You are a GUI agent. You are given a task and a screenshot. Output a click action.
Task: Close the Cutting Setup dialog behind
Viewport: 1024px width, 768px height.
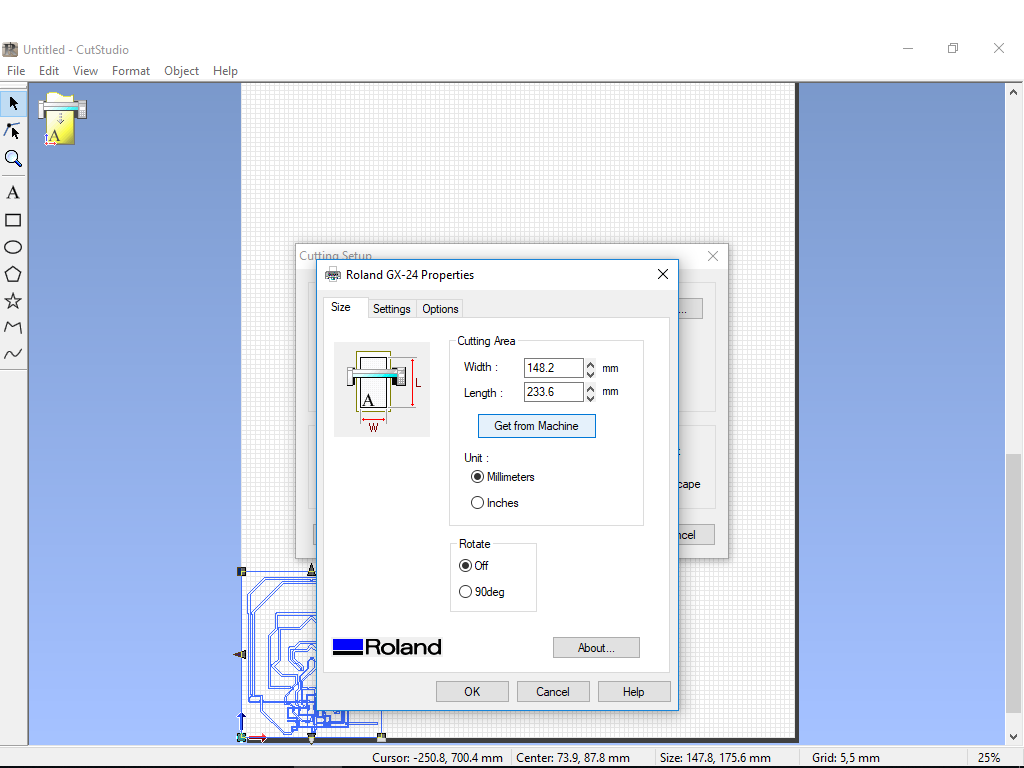pos(713,256)
